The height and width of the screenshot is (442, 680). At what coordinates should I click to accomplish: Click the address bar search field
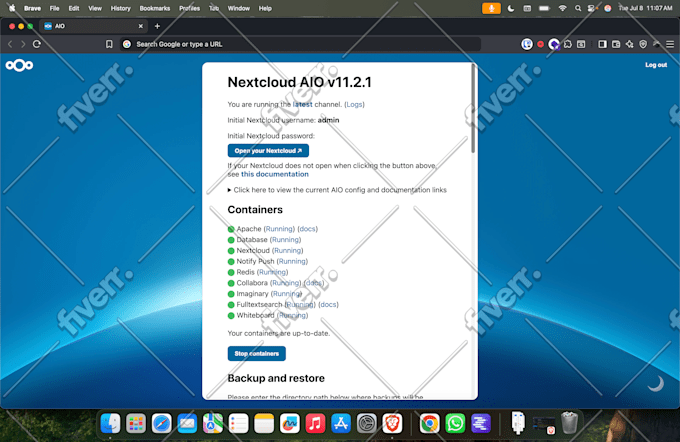[x=300, y=44]
